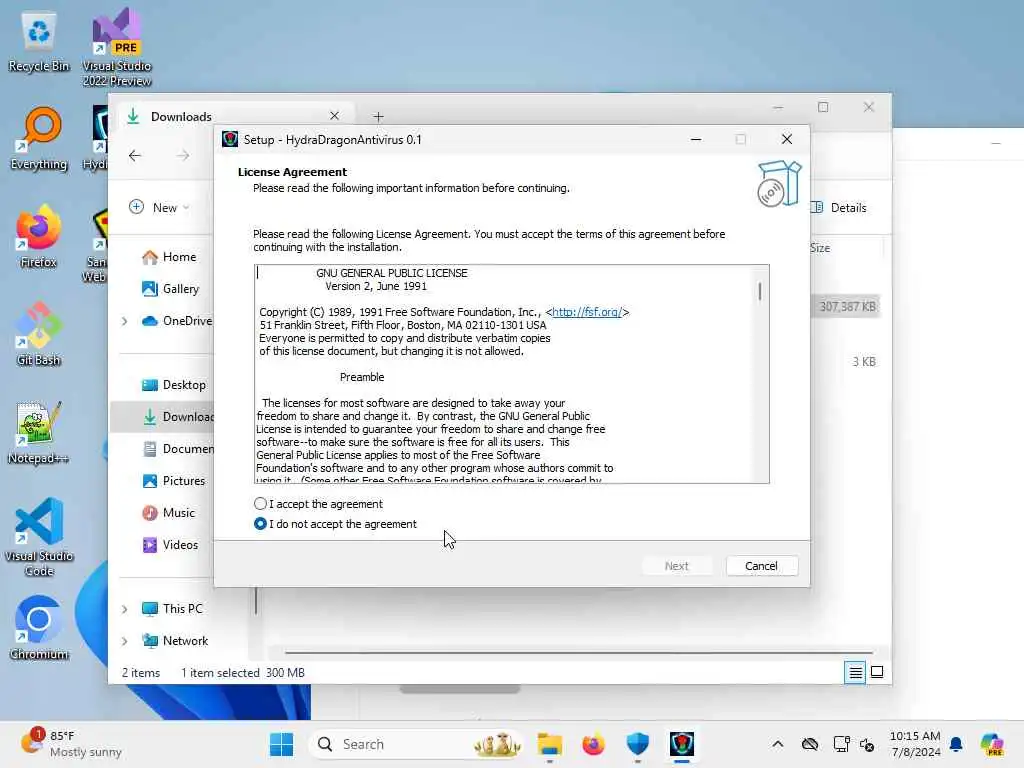The height and width of the screenshot is (768, 1024).
Task: Go back in the Downloads Explorer window
Action: (135, 155)
